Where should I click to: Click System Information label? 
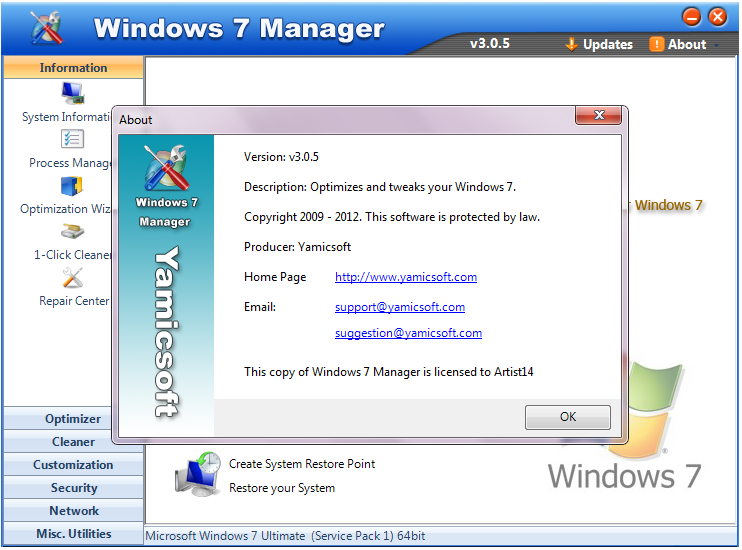tap(66, 117)
